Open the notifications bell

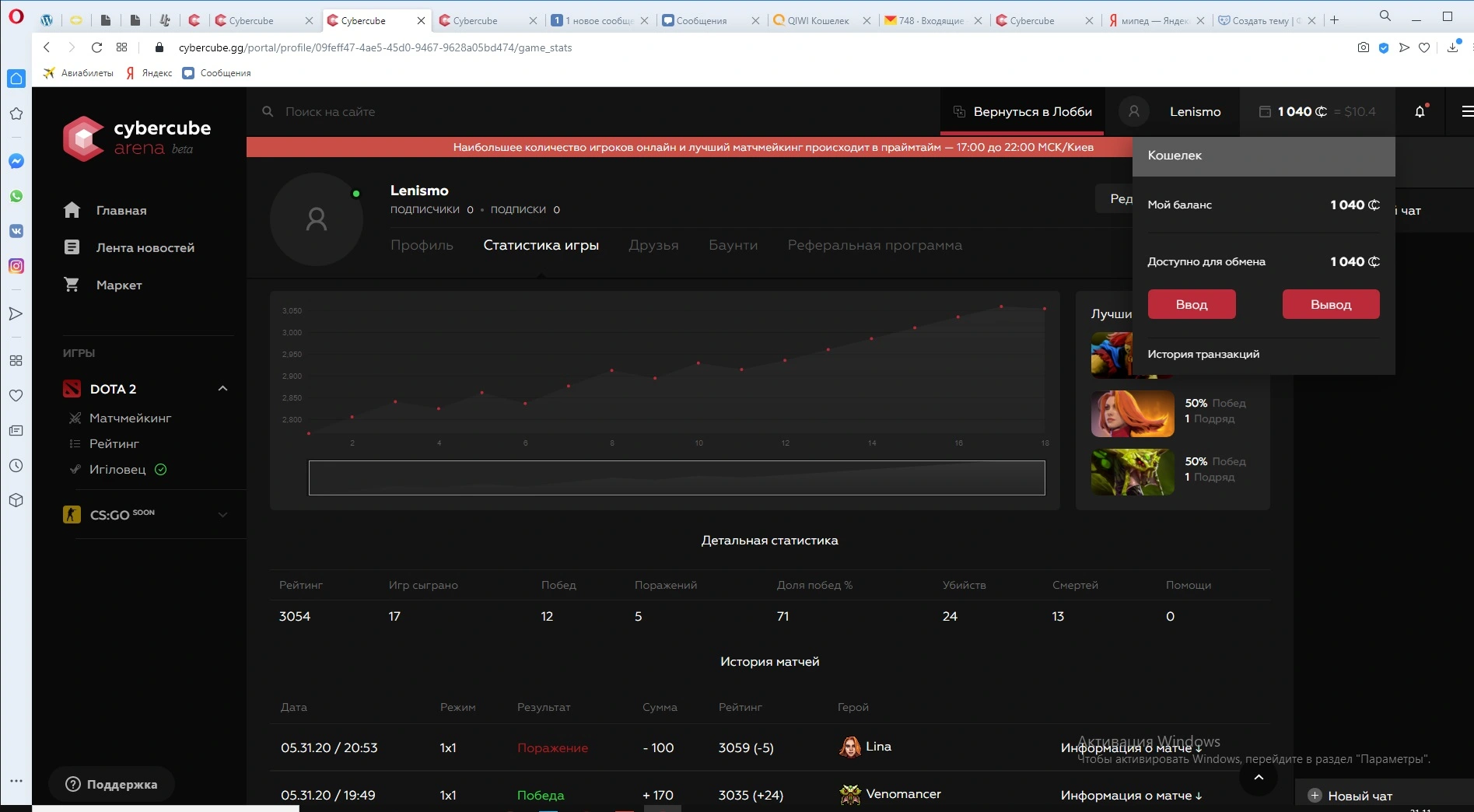1420,111
